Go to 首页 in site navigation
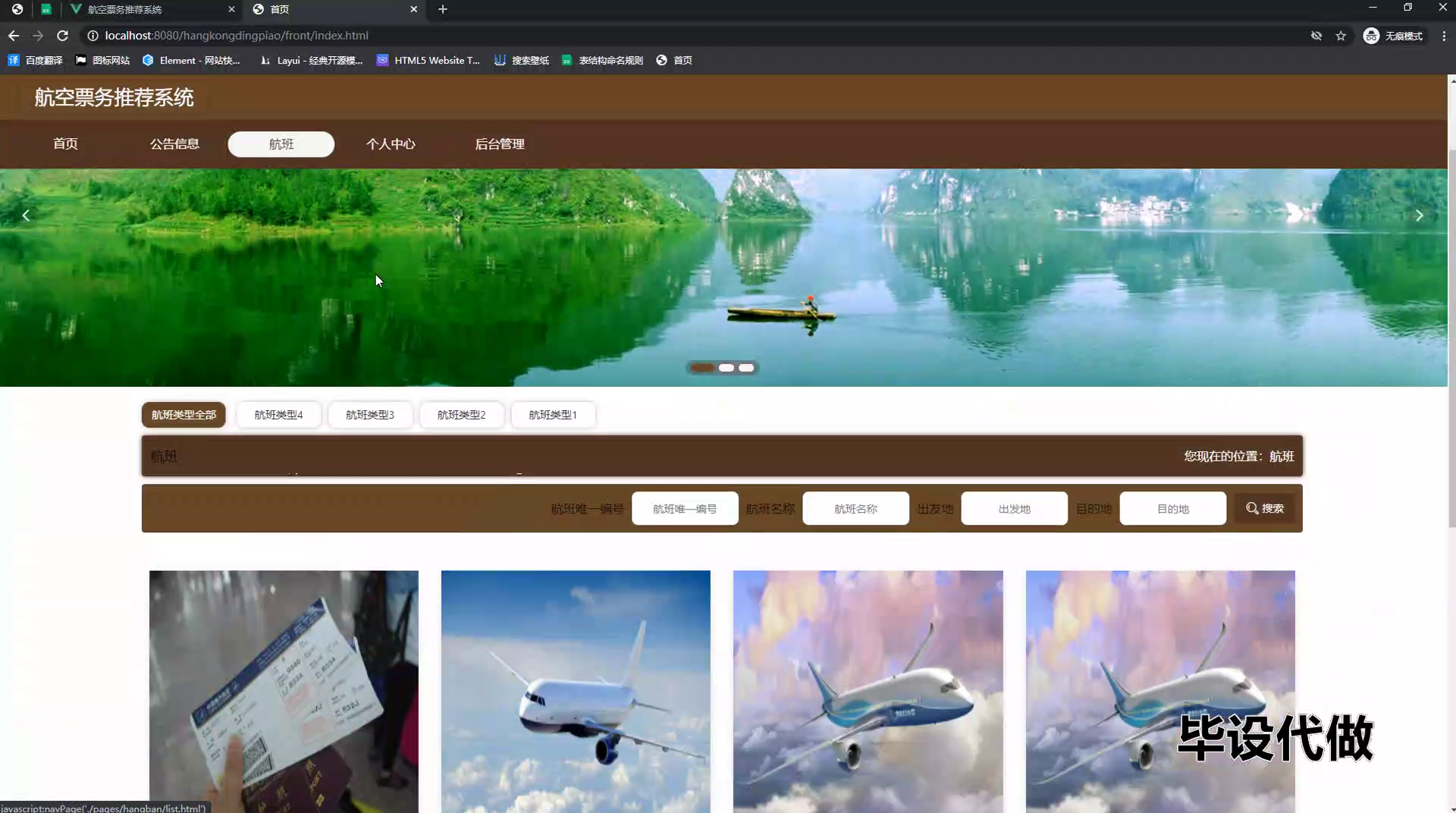1456x813 pixels. [65, 144]
